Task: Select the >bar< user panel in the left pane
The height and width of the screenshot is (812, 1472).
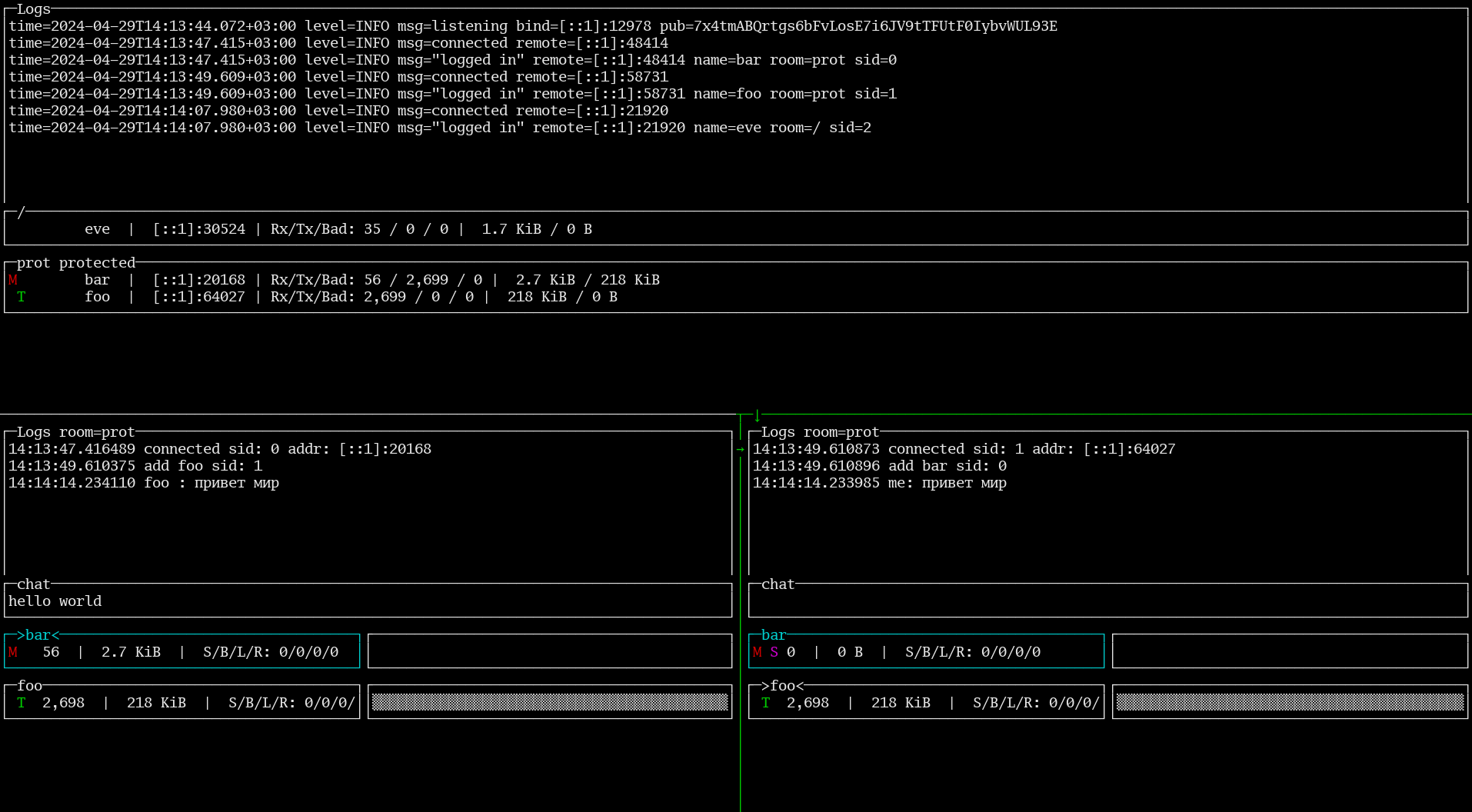Action: [182, 651]
